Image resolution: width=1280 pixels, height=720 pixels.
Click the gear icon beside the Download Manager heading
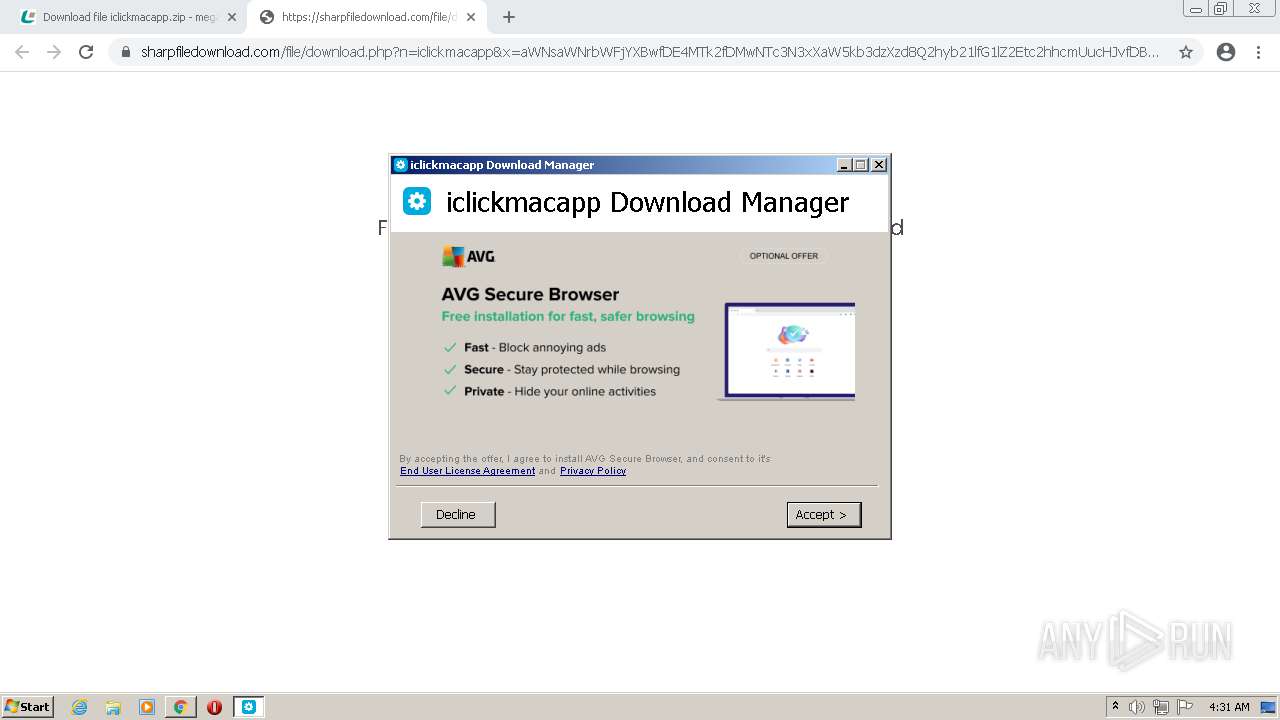click(417, 201)
